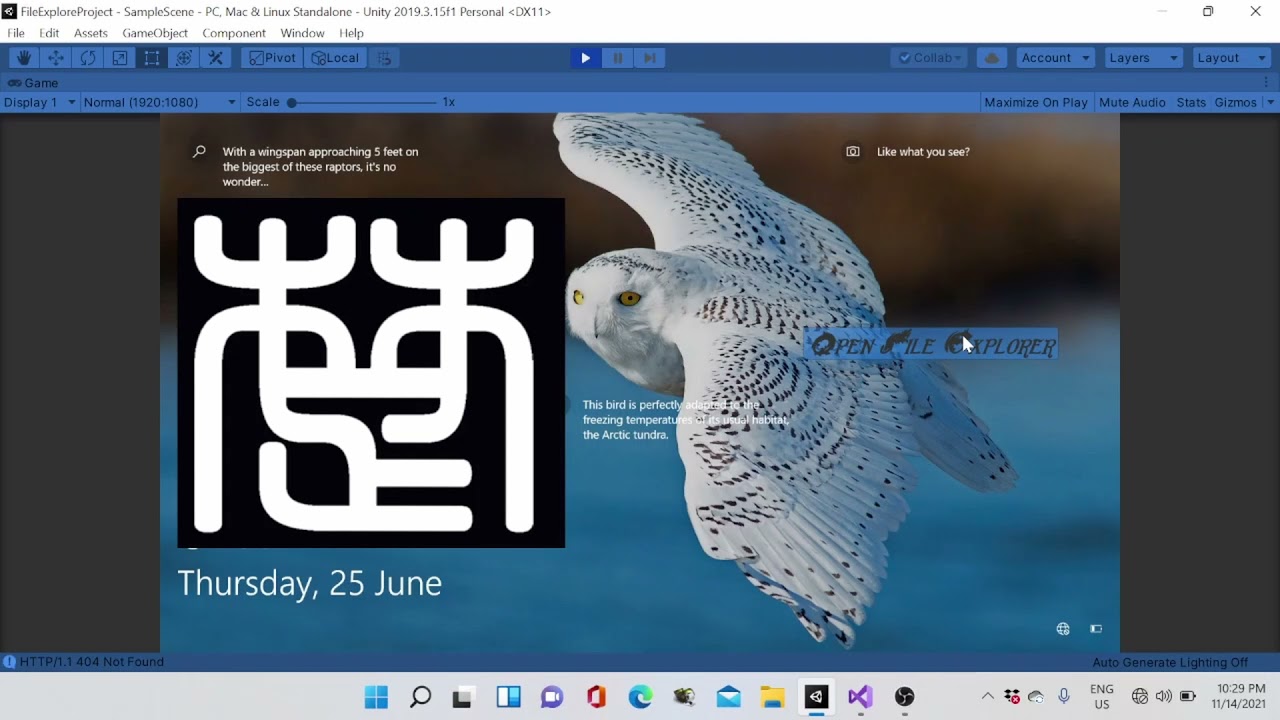Start Play mode

[586, 58]
